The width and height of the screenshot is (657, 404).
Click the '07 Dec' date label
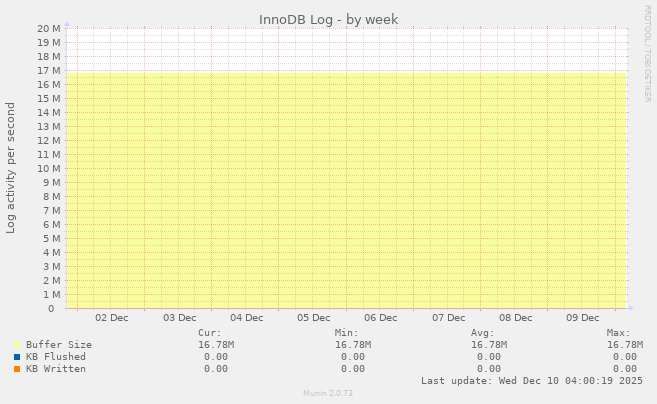tap(448, 318)
